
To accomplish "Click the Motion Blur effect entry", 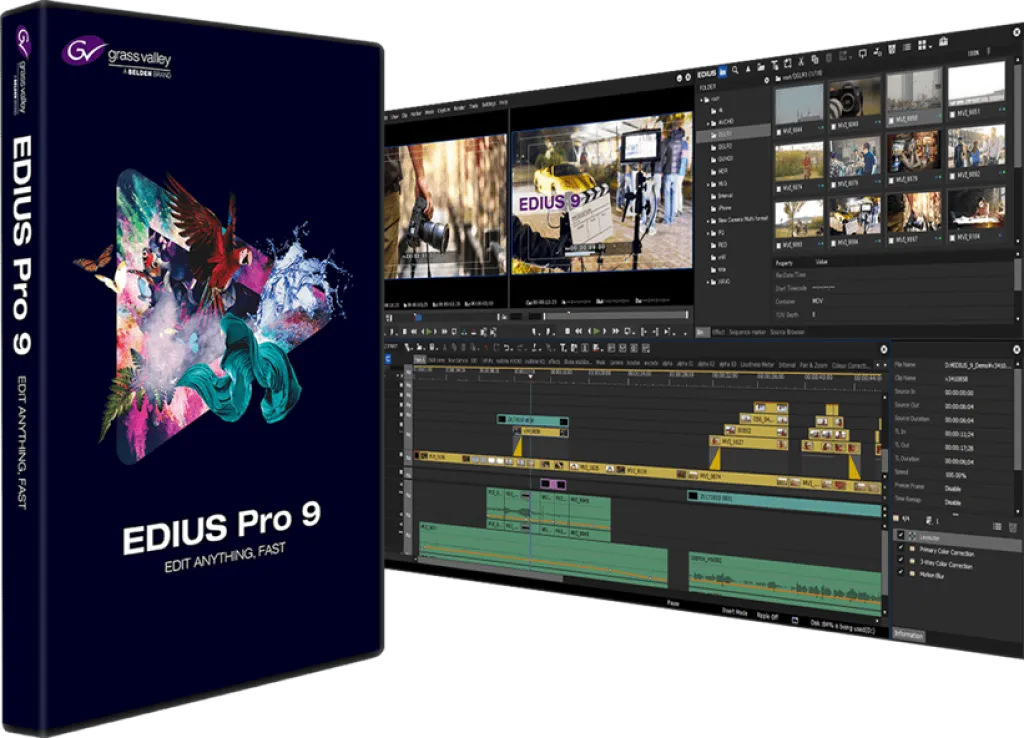I will (932, 575).
